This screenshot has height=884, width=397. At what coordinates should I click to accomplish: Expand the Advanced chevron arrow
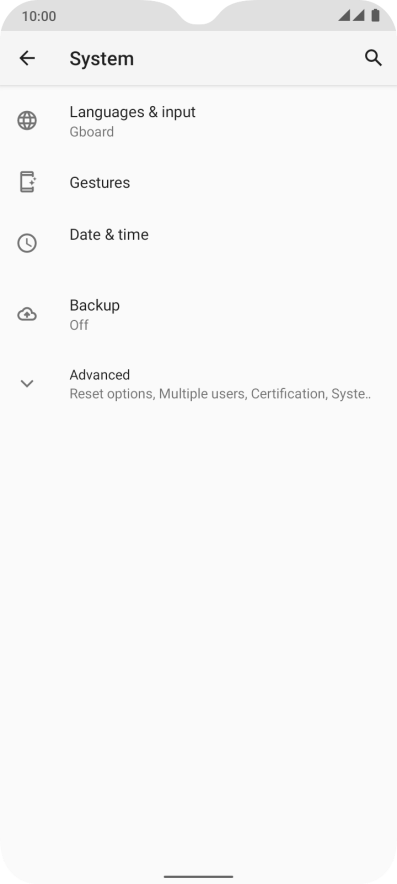click(27, 384)
